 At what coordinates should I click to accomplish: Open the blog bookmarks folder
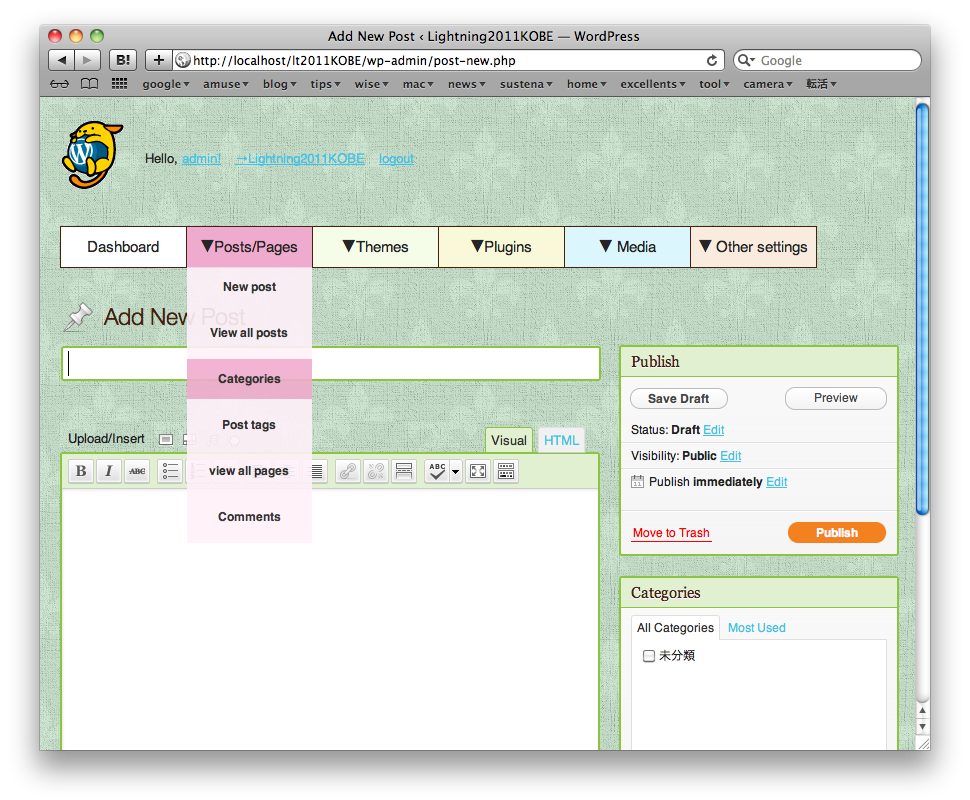pos(280,84)
